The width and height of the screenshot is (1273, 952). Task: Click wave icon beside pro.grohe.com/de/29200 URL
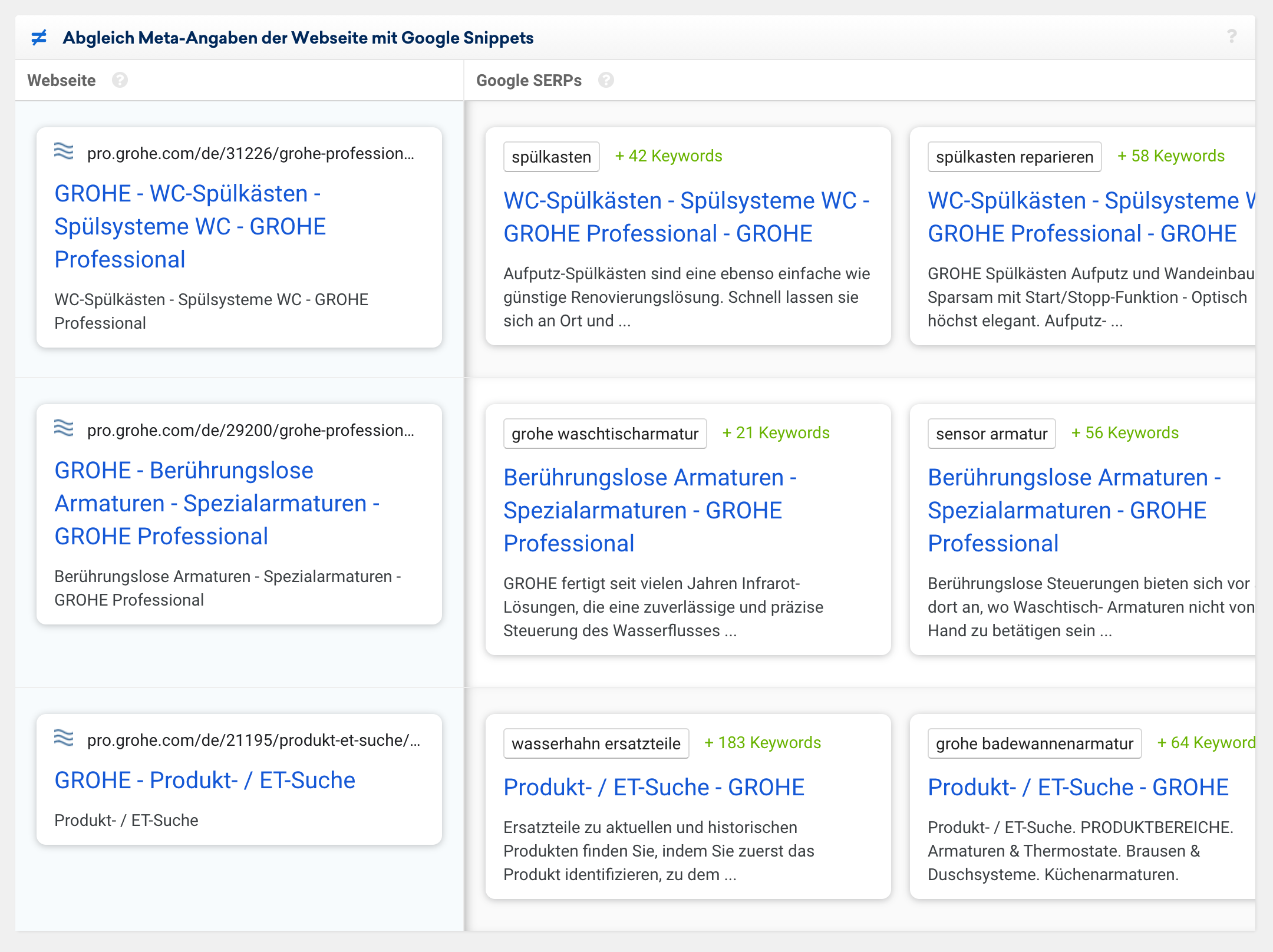64,428
